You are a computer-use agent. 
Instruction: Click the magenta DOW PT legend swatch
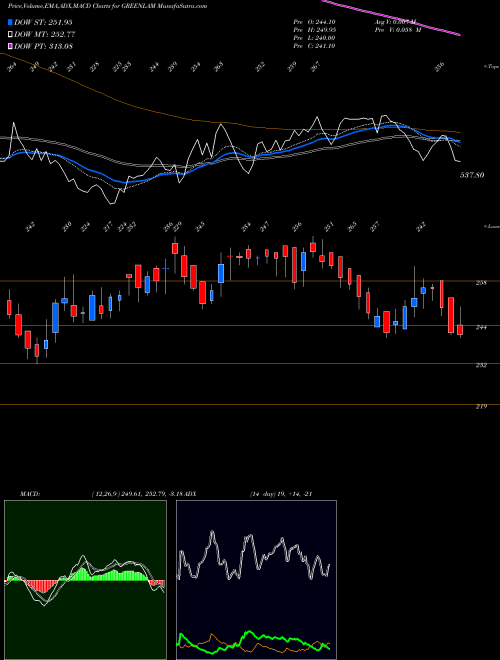click(x=11, y=46)
